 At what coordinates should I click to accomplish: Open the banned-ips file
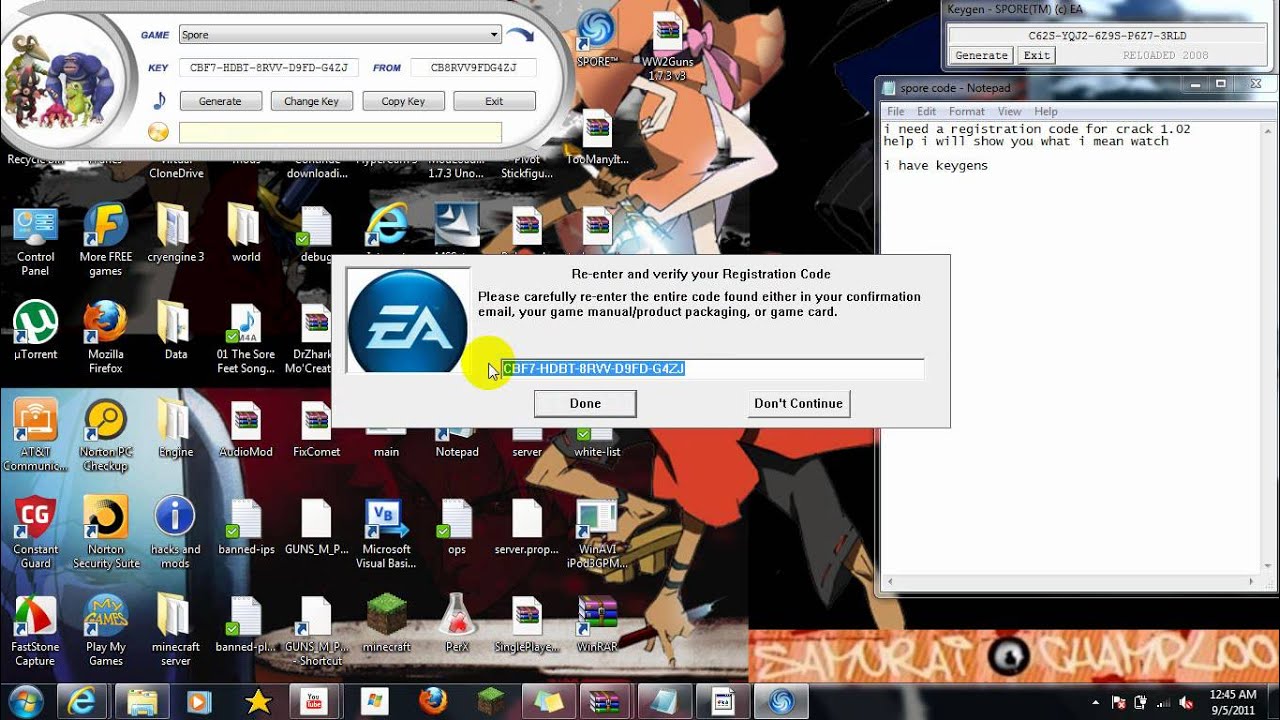click(x=246, y=528)
